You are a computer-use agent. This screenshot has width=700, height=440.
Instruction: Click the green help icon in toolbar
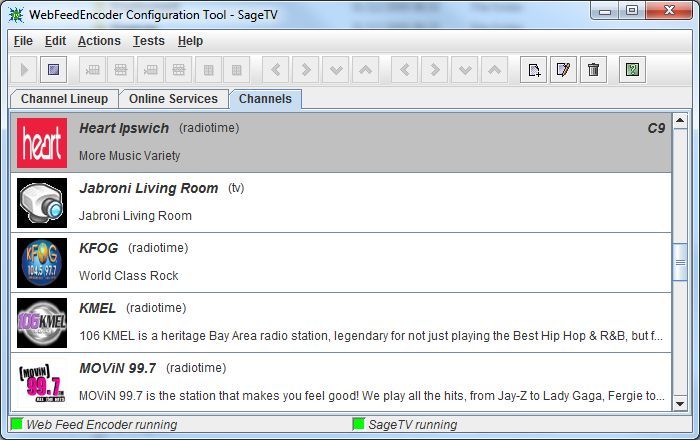(x=632, y=70)
